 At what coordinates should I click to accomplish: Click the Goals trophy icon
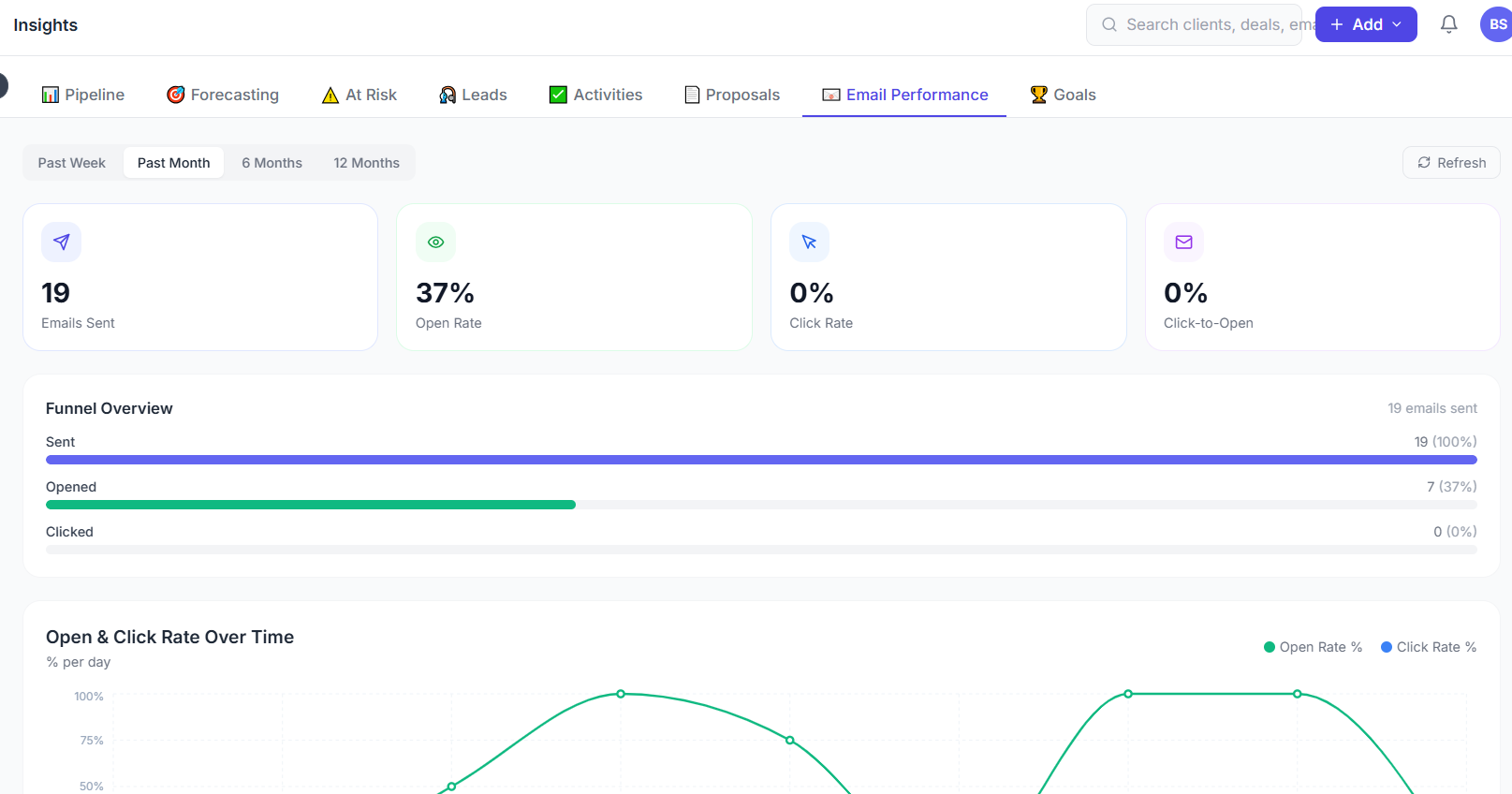click(x=1039, y=95)
